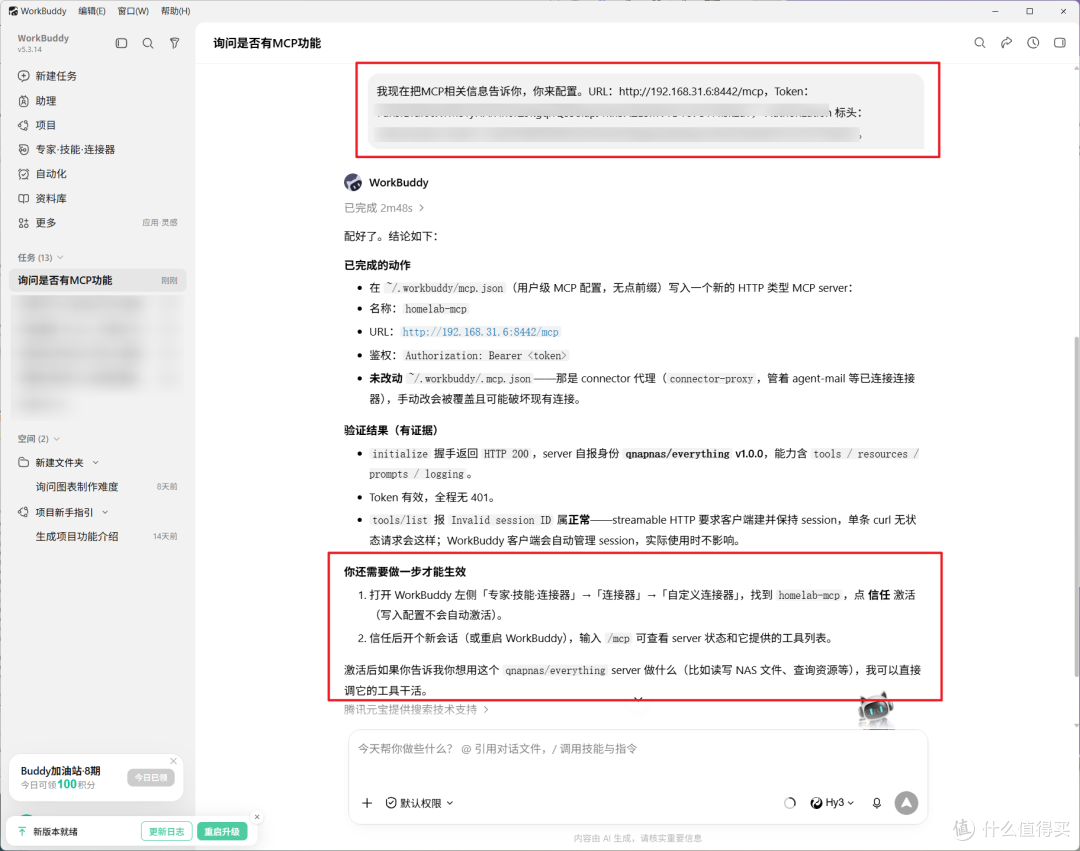Minimize the WorkBuddy window
The image size is (1080, 851).
point(995,11)
